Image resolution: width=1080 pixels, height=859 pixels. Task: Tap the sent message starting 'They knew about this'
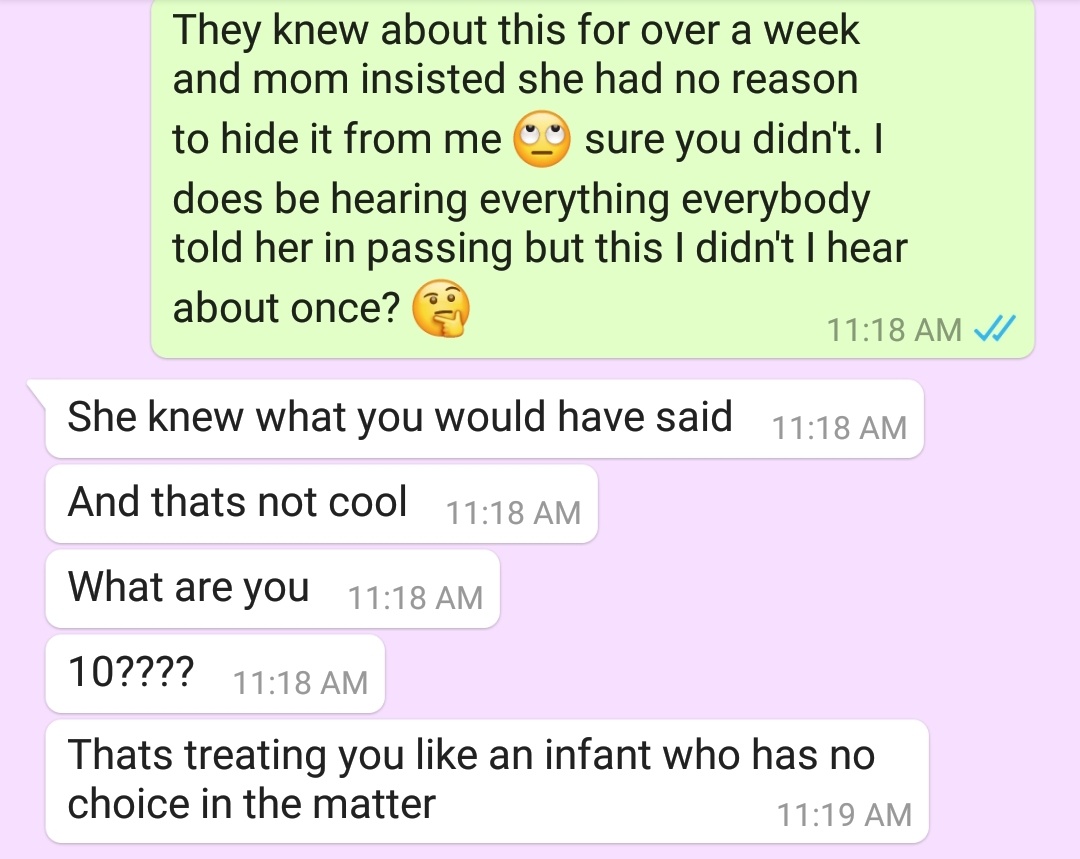592,178
